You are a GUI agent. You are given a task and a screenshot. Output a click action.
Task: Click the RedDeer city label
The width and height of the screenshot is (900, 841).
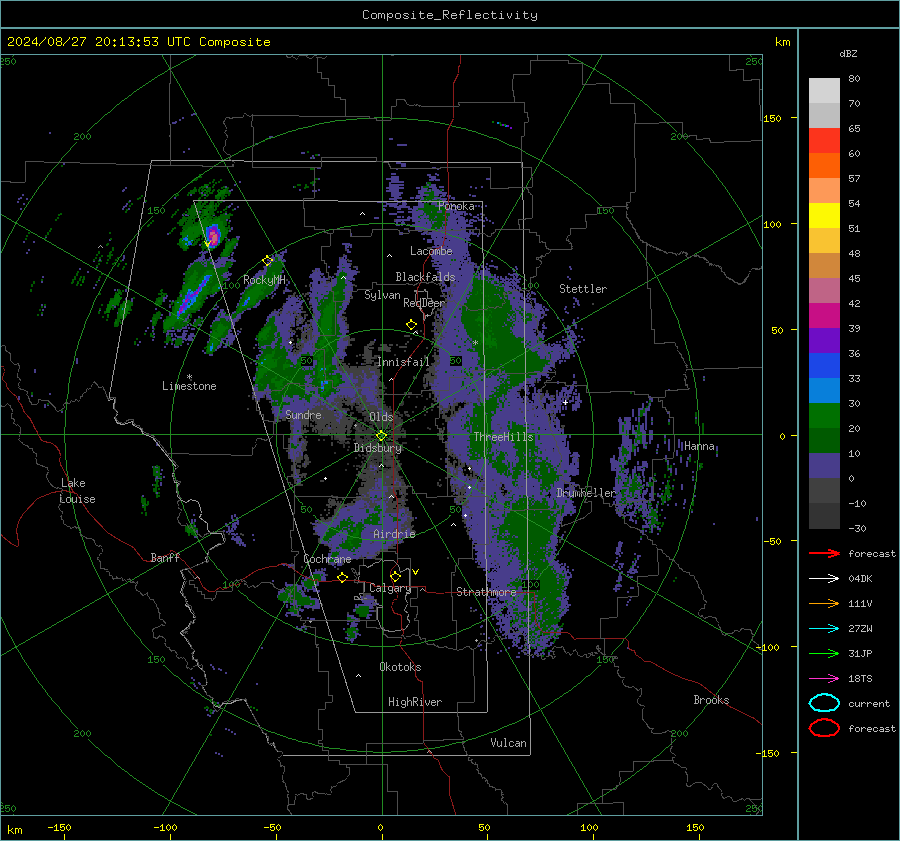424,303
